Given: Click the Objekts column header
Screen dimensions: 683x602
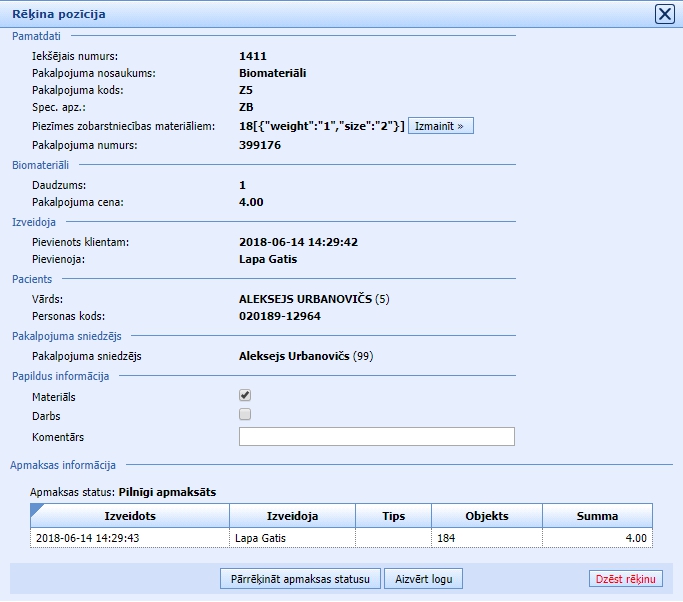Looking at the screenshot, I should (487, 516).
